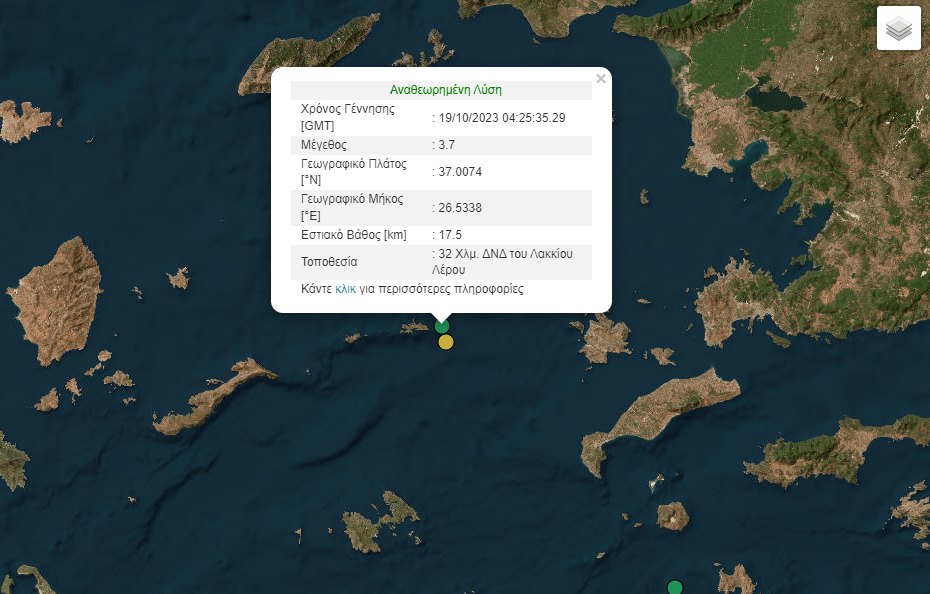Click the magnitude value 3.7
Screen dimensions: 930x594
coord(446,145)
